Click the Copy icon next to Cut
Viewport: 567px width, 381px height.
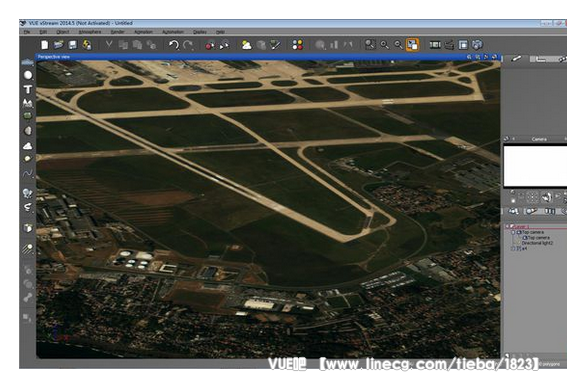pos(123,45)
